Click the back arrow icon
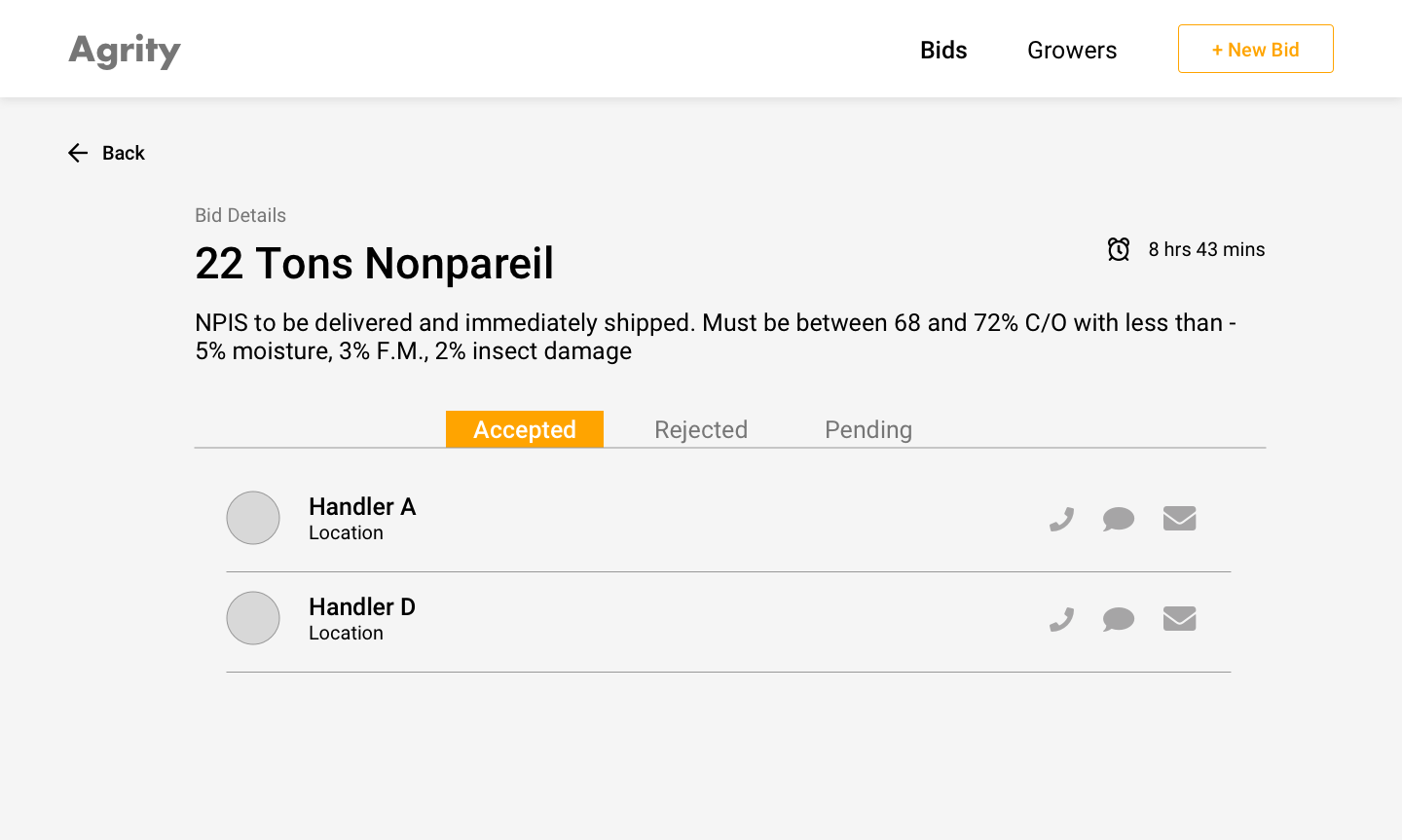The height and width of the screenshot is (840, 1402). pyautogui.click(x=78, y=153)
